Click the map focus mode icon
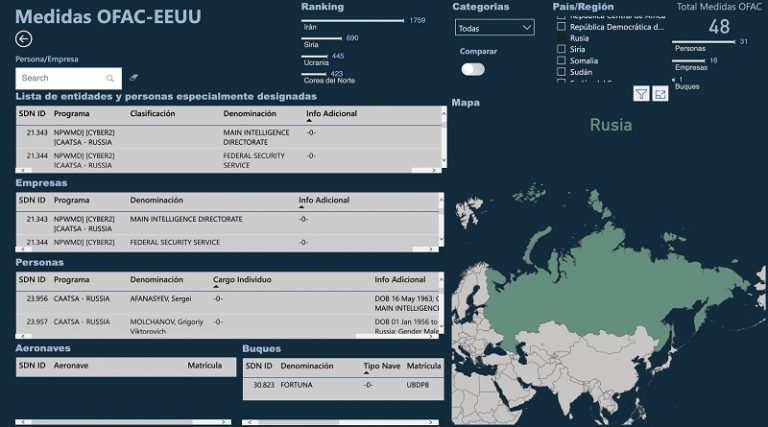768x427 pixels. [x=660, y=94]
